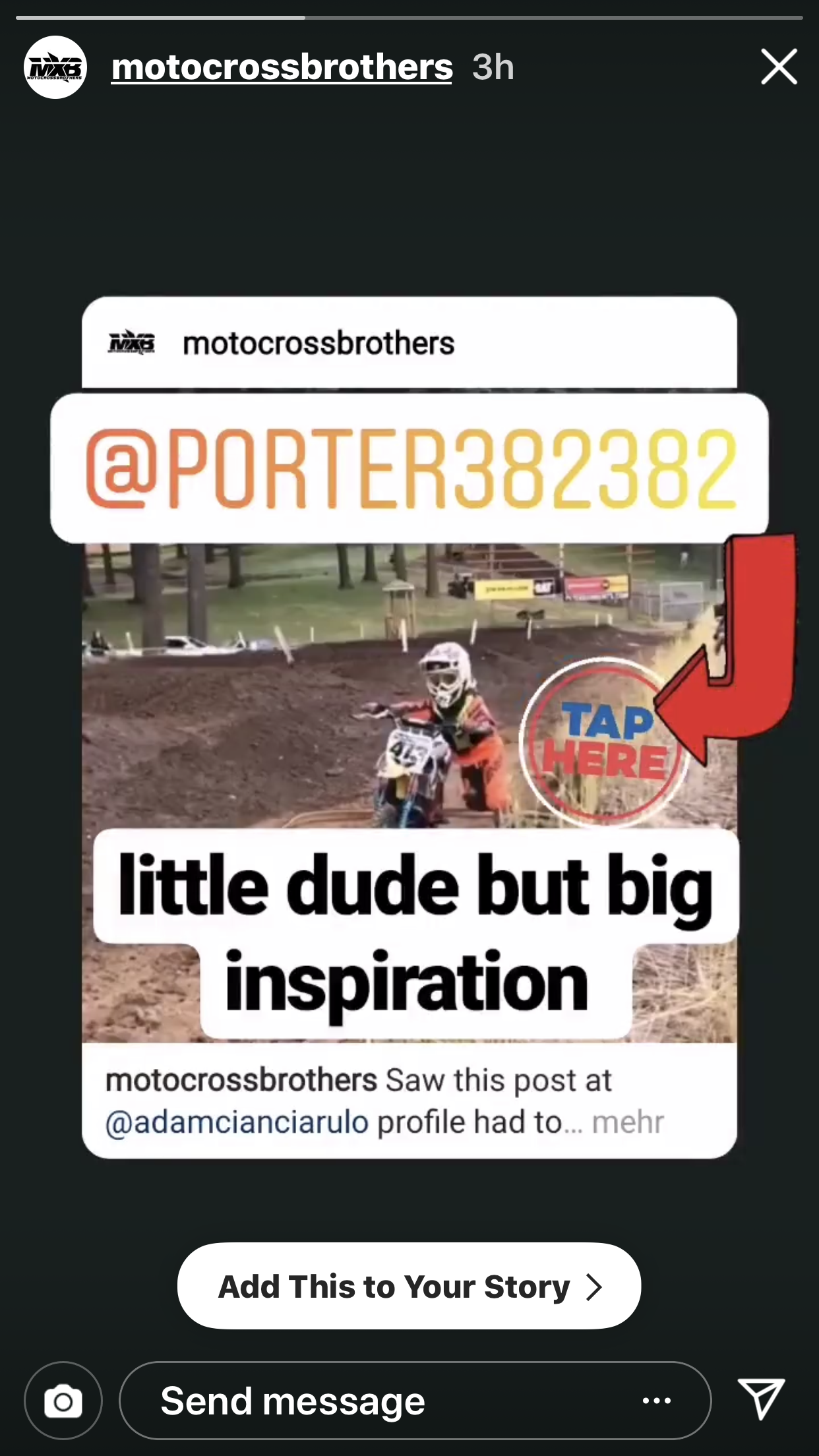Open the motocrossbrothers username link at top

point(282,67)
